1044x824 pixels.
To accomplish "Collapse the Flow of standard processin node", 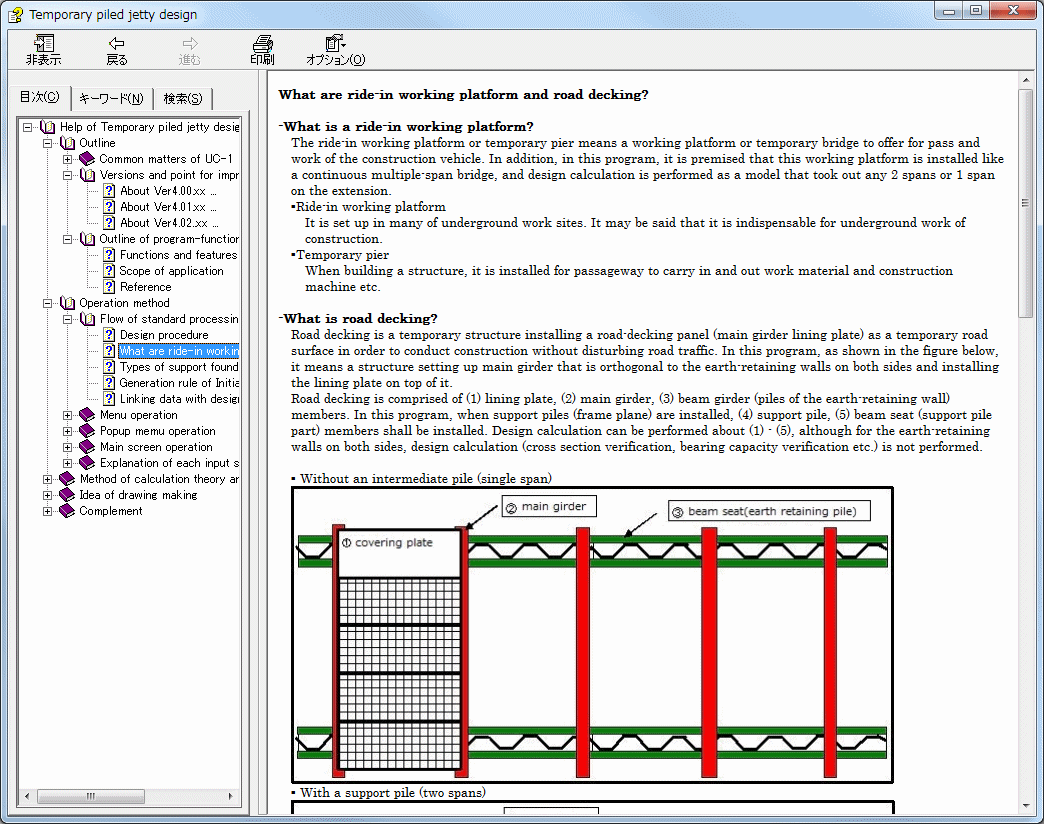I will [67, 319].
